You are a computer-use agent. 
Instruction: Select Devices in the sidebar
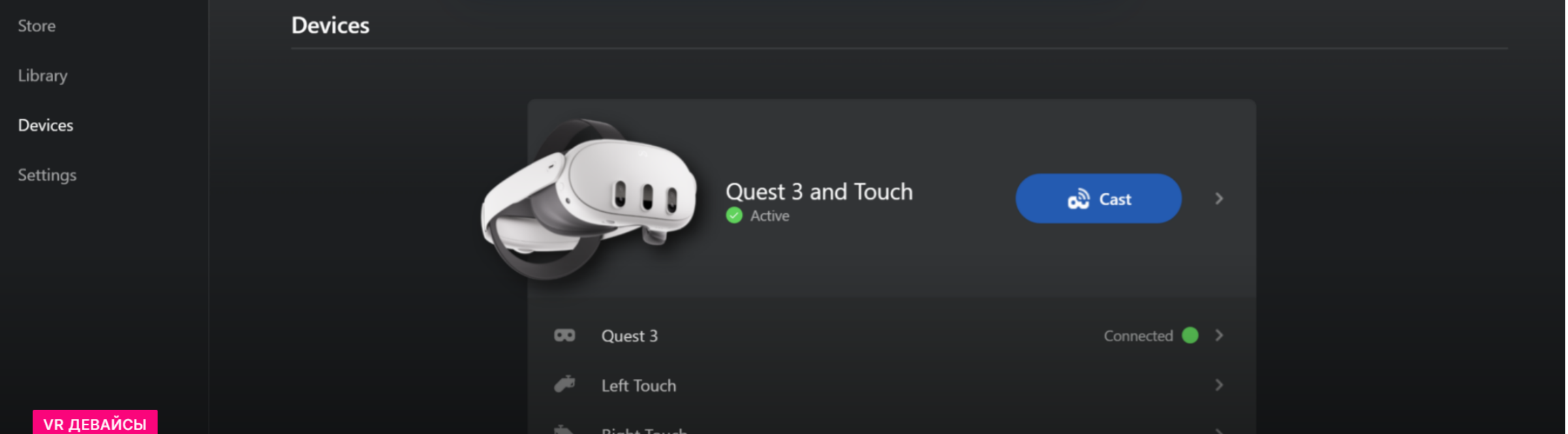[x=46, y=125]
